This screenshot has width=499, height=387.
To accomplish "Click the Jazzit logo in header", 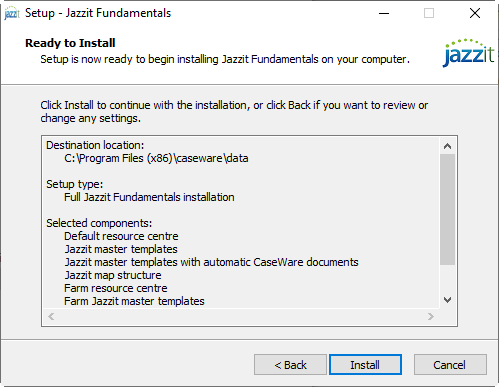I will click(468, 53).
